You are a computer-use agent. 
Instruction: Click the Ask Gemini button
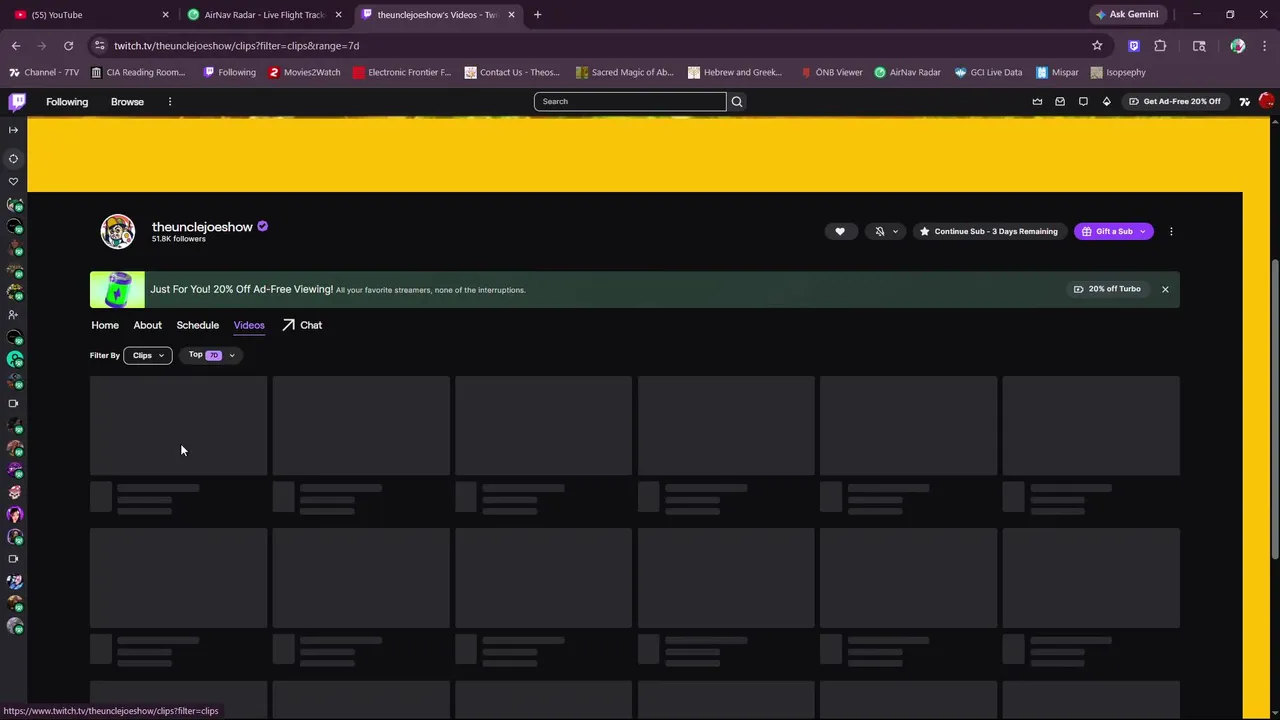1127,14
